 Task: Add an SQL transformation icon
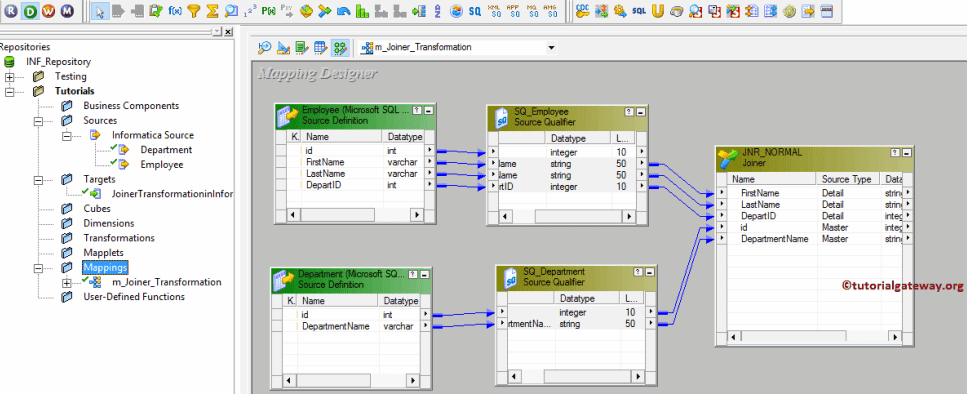point(639,10)
